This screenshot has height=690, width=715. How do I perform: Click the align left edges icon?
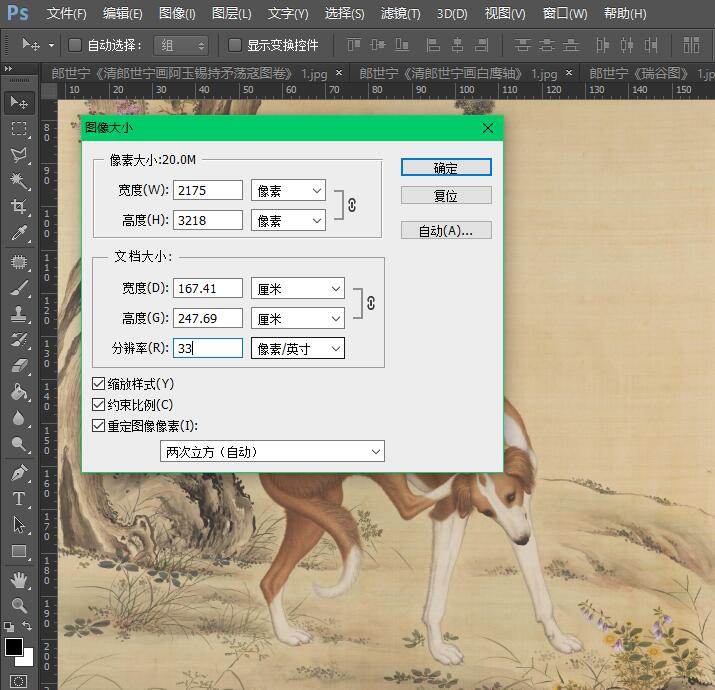pyautogui.click(x=433, y=45)
